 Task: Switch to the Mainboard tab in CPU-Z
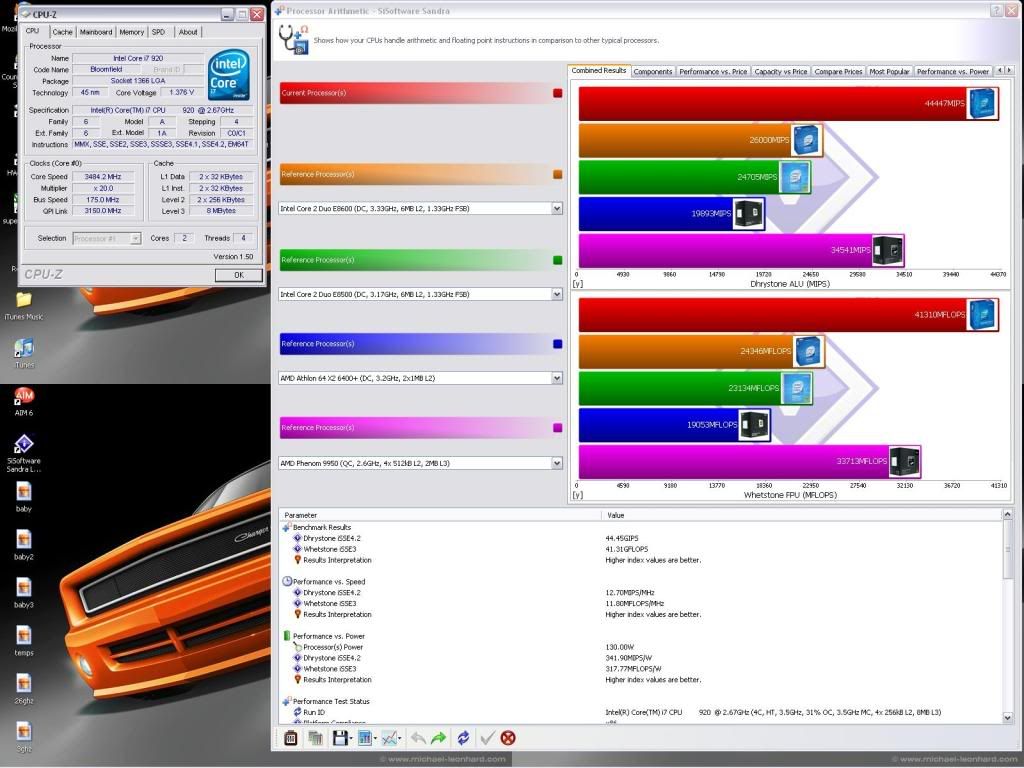[96, 32]
